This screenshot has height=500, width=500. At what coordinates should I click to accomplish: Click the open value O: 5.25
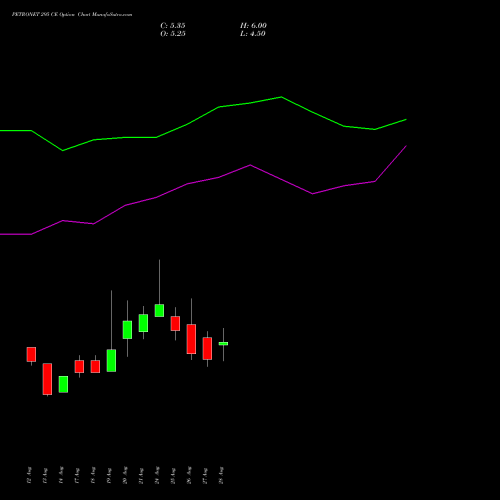[173, 34]
